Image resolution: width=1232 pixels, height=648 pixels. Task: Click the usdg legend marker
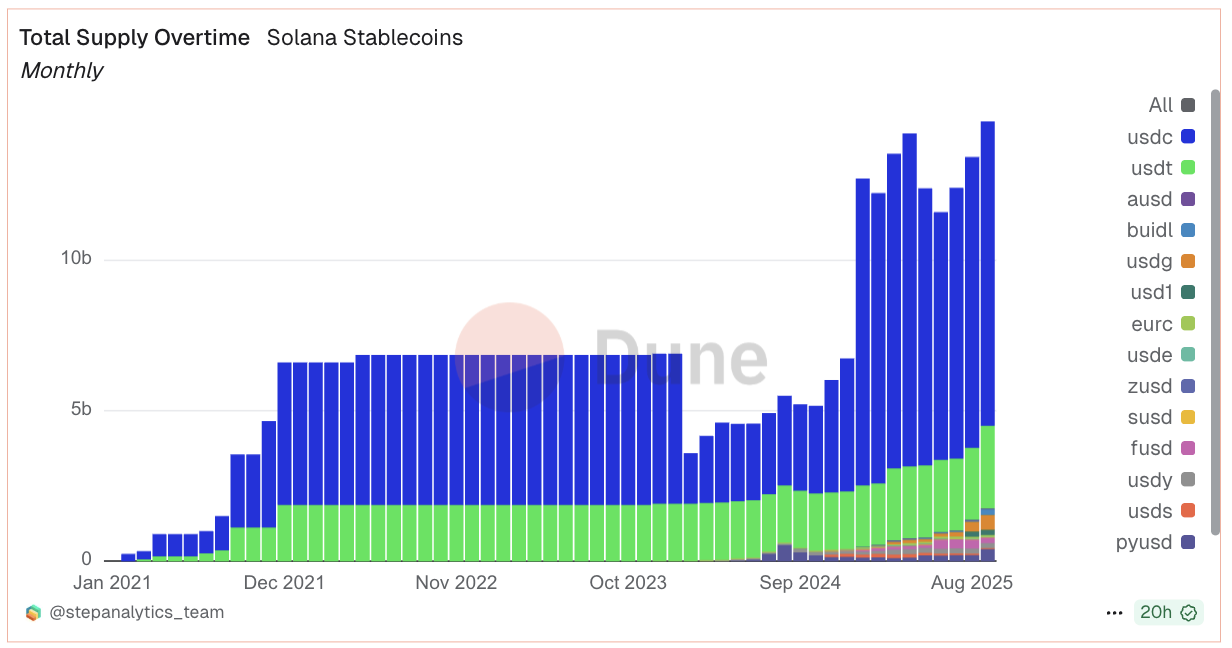coord(1188,261)
